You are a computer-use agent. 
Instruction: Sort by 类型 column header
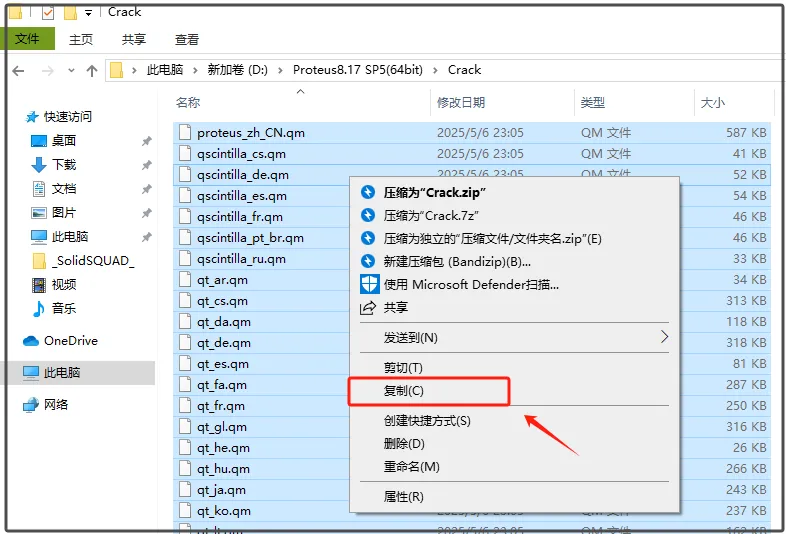(x=593, y=102)
